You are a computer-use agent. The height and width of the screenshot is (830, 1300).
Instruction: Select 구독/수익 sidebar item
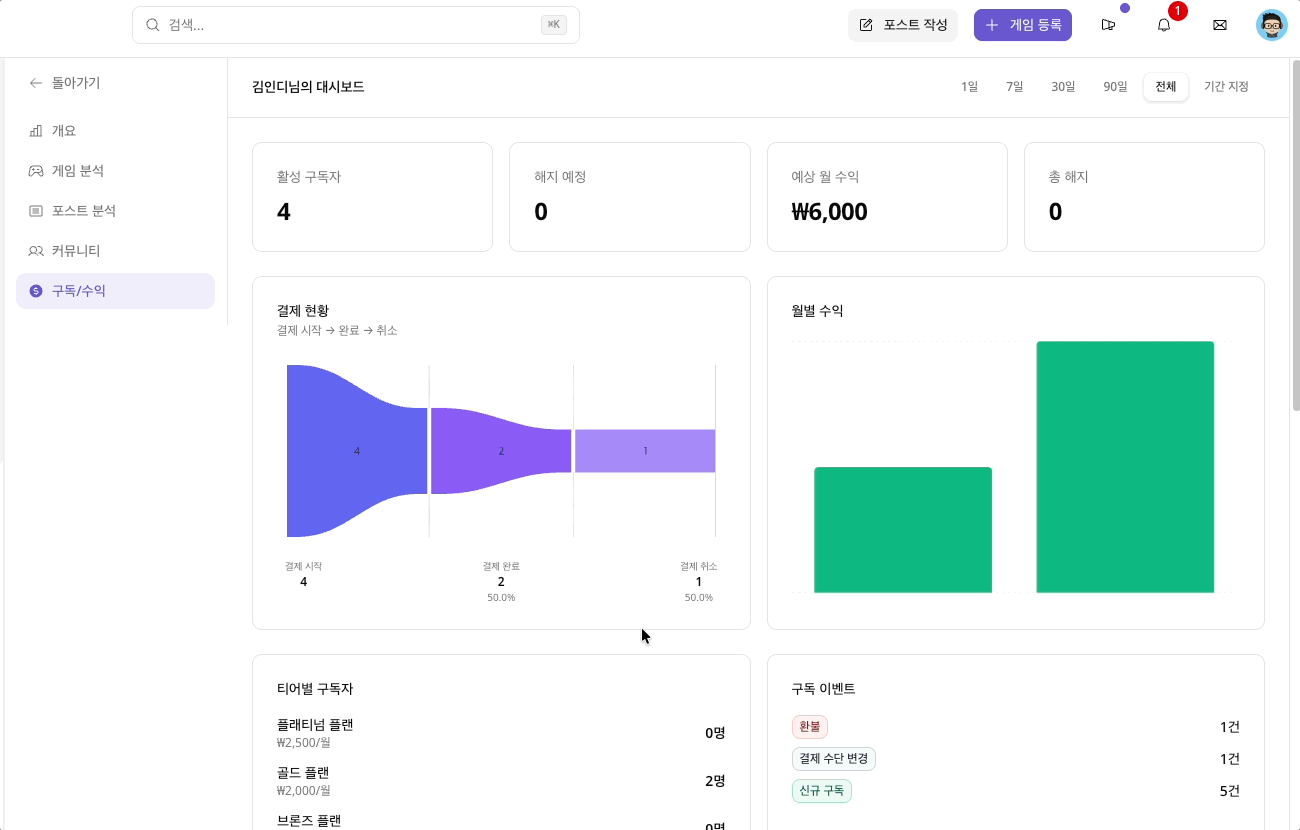(x=115, y=291)
